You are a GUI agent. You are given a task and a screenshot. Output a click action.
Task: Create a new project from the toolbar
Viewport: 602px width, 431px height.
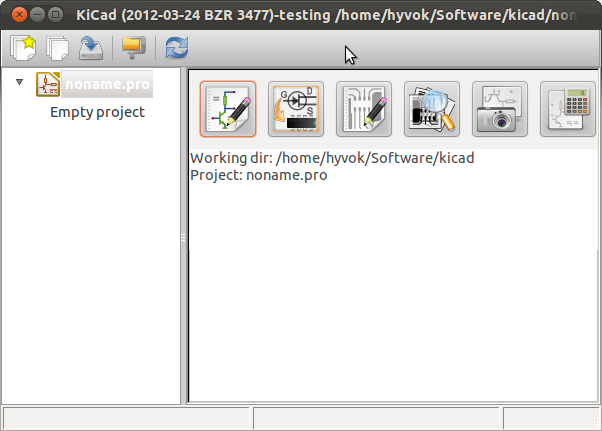pos(23,48)
